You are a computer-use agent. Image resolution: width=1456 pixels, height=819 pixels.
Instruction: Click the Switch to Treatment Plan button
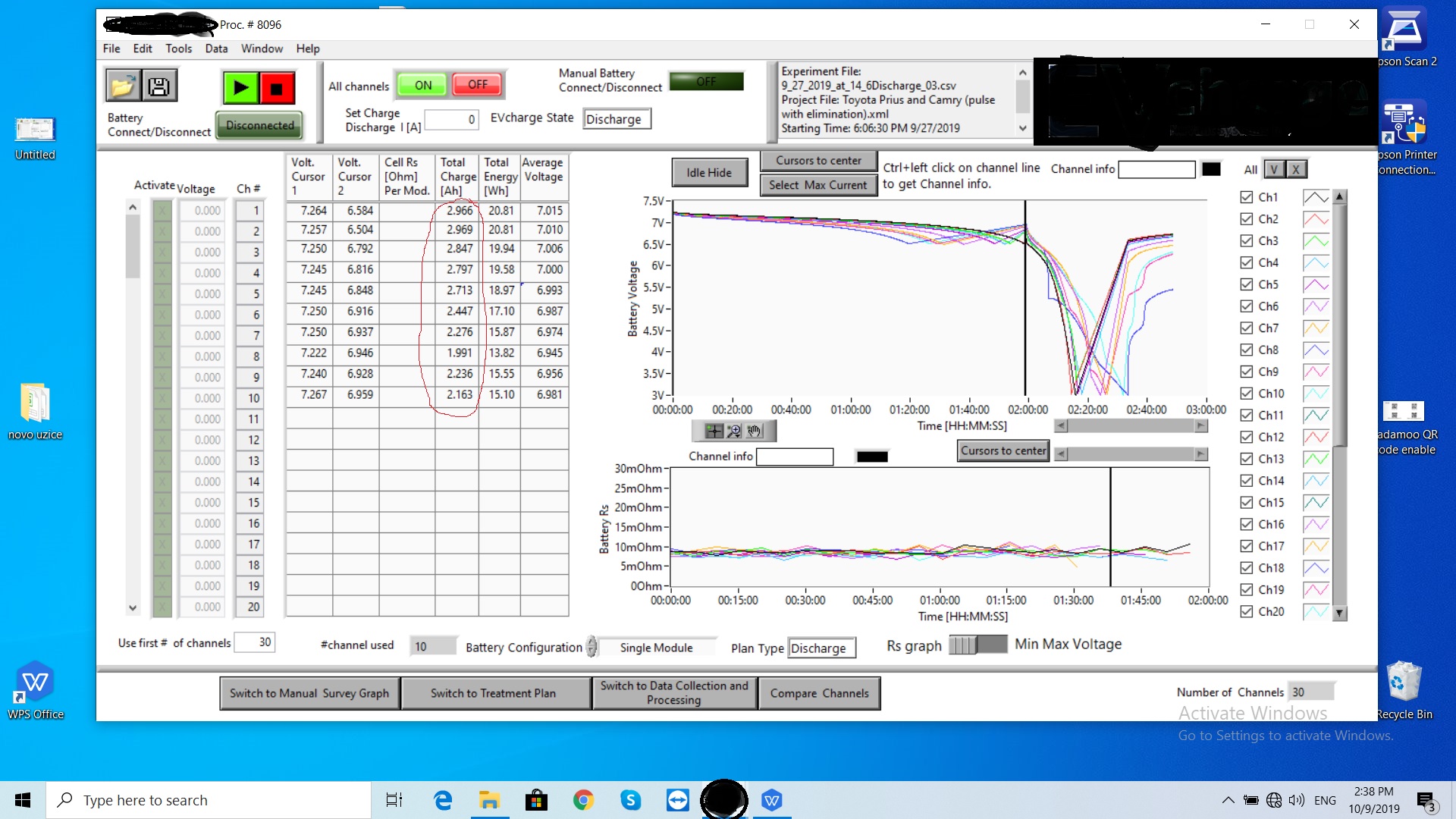(x=494, y=693)
